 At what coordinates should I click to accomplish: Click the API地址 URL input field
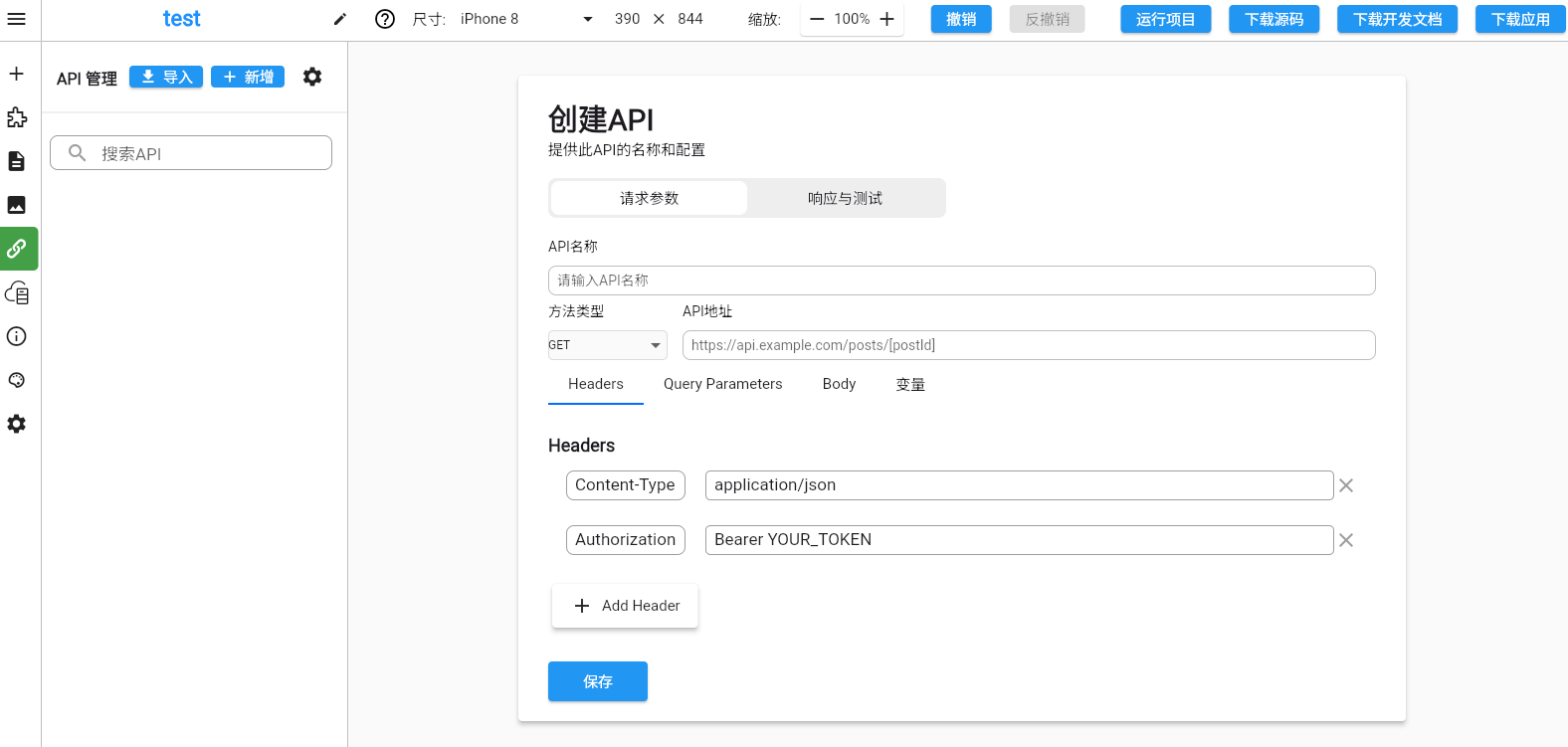click(x=1029, y=345)
